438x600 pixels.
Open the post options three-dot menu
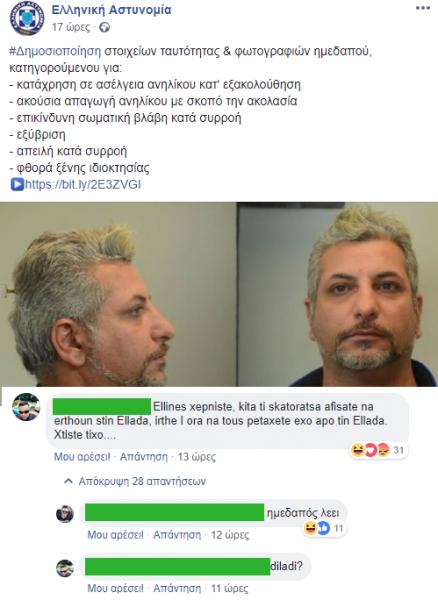[423, 9]
